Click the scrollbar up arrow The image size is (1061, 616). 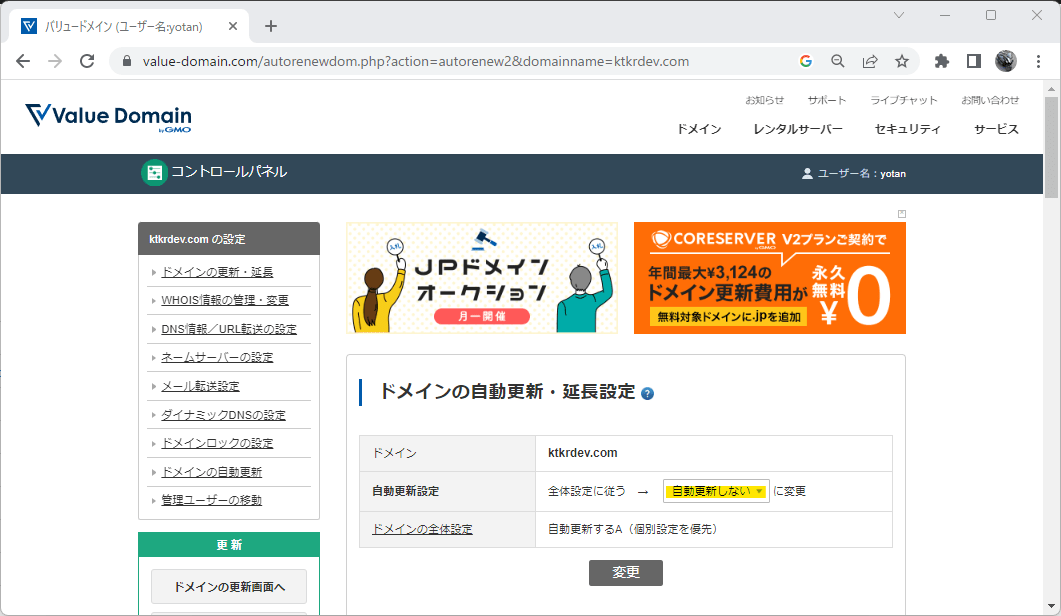pos(1051,89)
